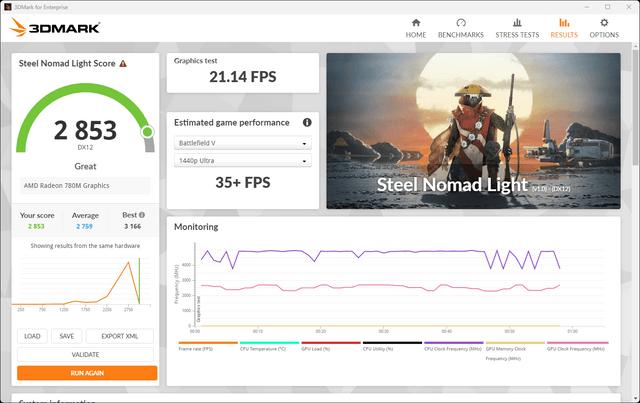Click the info icon next to Best score
The width and height of the screenshot is (640, 403).
click(x=142, y=215)
